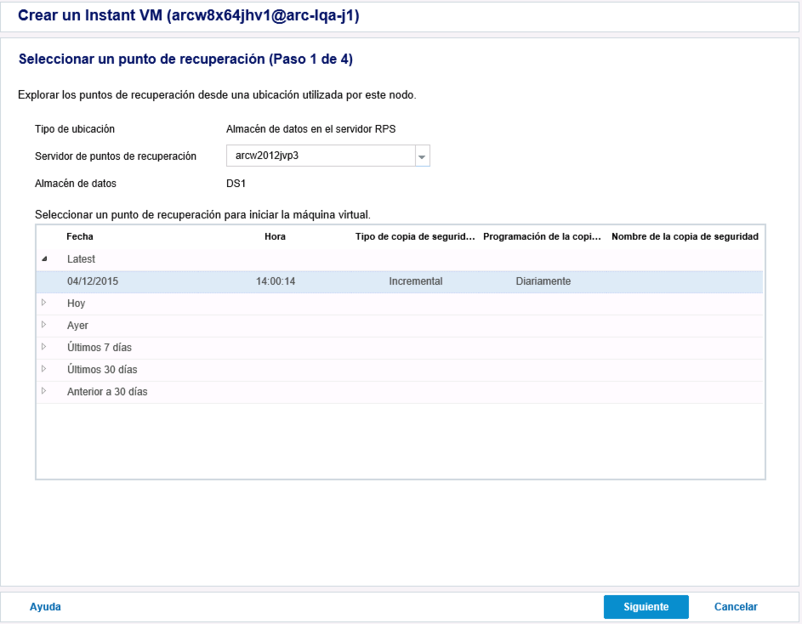Click the Ayer group label
802x624 pixels.
tap(77, 325)
